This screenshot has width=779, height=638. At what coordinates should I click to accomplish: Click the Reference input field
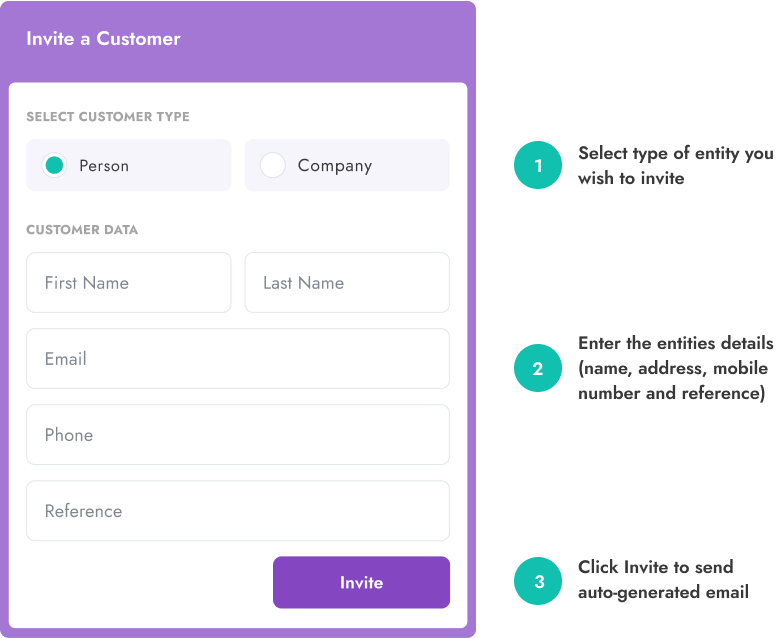(x=238, y=511)
